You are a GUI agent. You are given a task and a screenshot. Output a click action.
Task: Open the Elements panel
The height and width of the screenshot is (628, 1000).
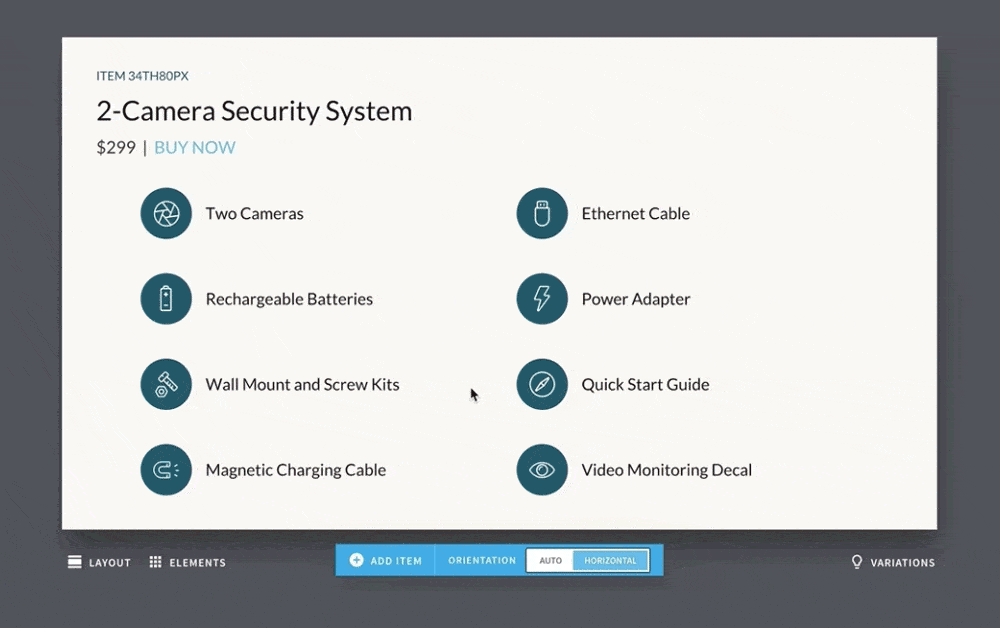(187, 563)
